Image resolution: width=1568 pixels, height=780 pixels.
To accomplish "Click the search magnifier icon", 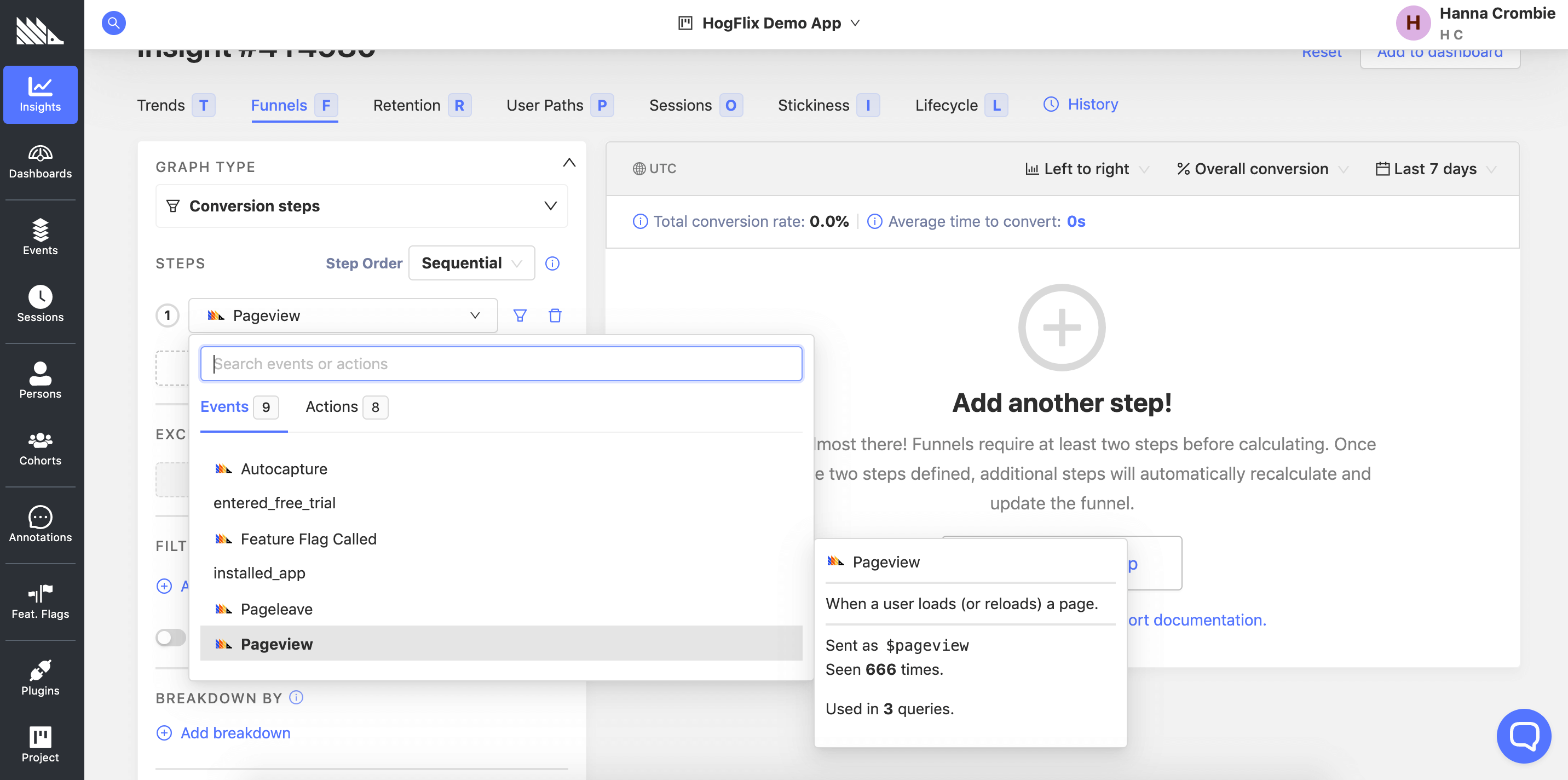I will 113,23.
